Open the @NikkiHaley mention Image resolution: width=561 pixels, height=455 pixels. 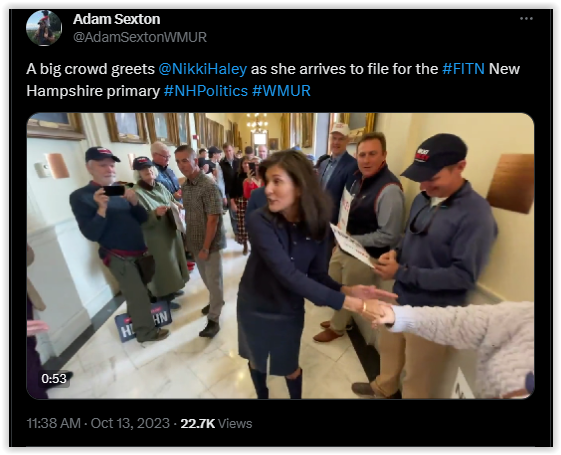(x=203, y=69)
